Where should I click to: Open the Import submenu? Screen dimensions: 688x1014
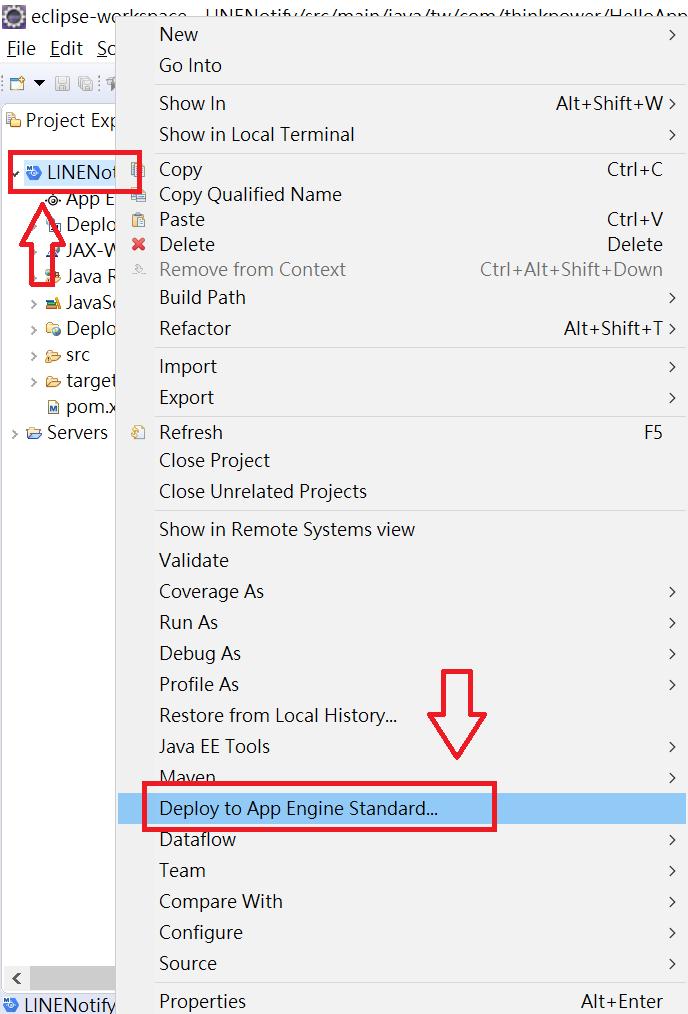(402, 367)
